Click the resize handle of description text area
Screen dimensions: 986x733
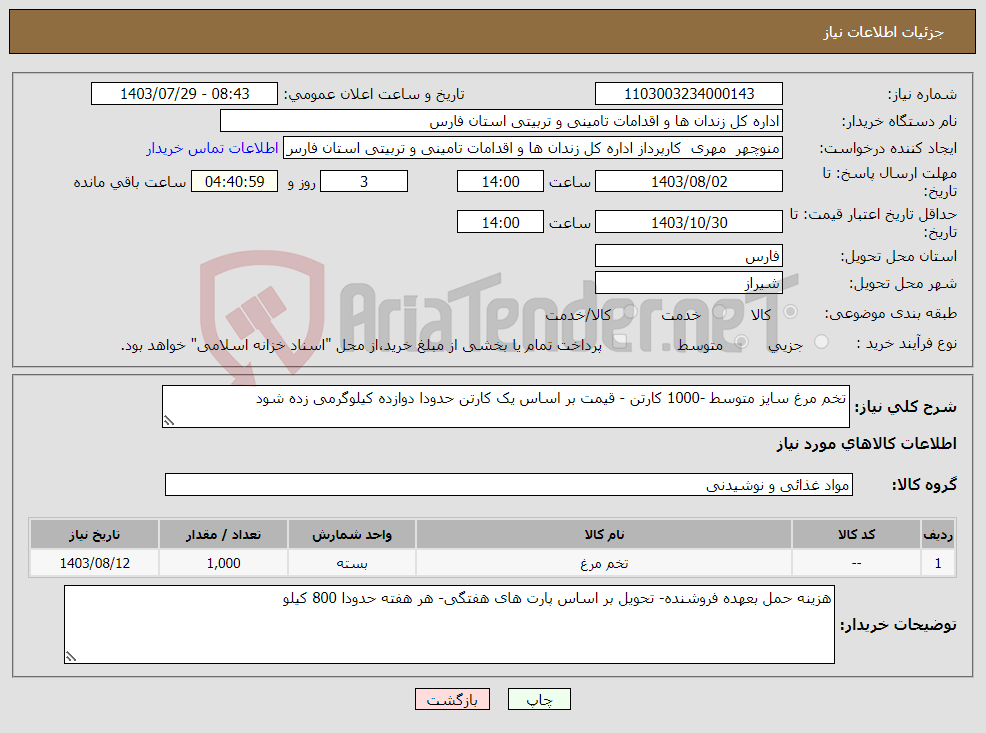(x=168, y=421)
